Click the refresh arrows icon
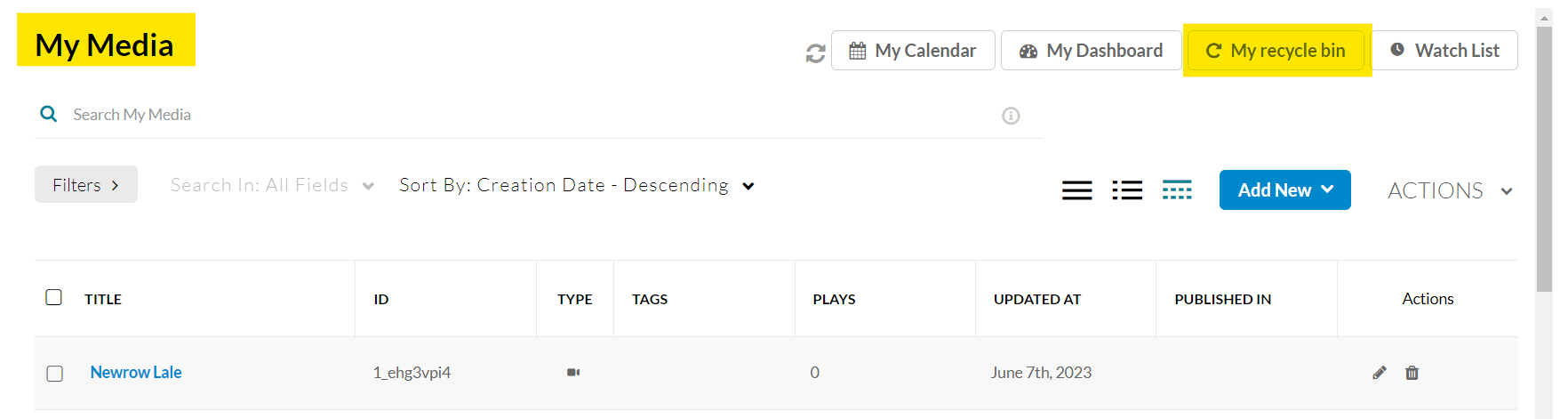 [815, 53]
